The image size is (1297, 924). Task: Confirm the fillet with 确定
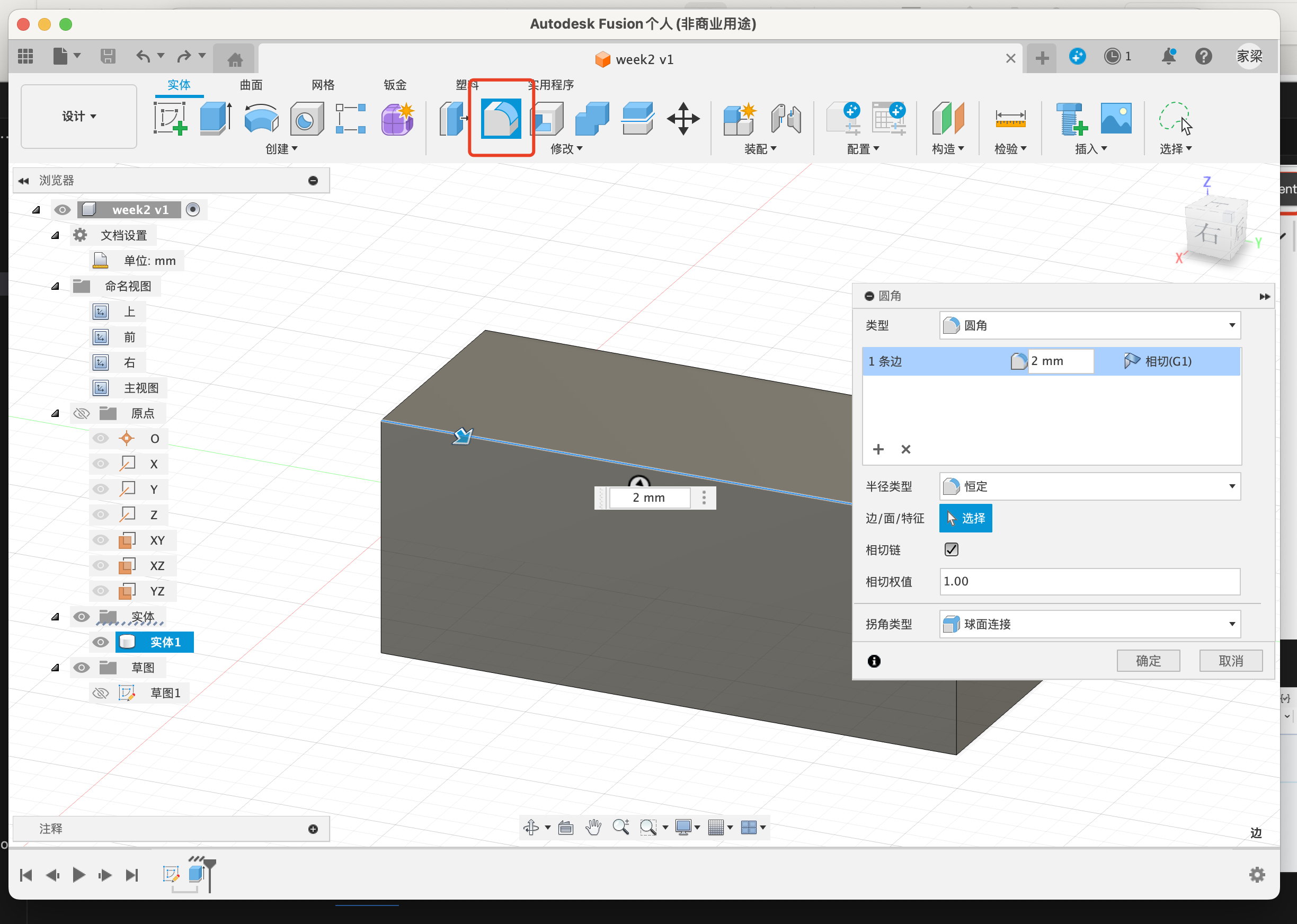click(1149, 661)
